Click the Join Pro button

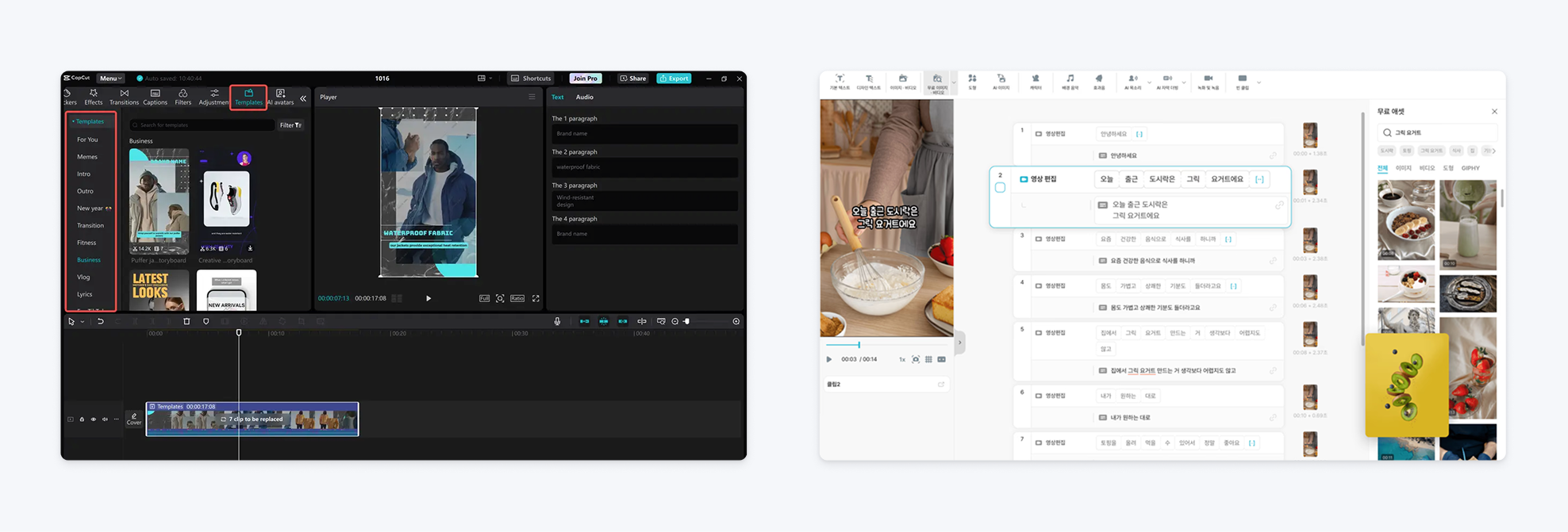coord(586,78)
